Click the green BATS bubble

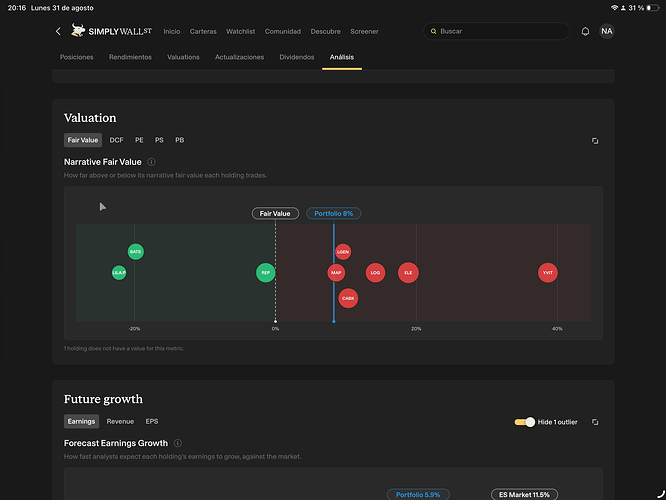(135, 251)
